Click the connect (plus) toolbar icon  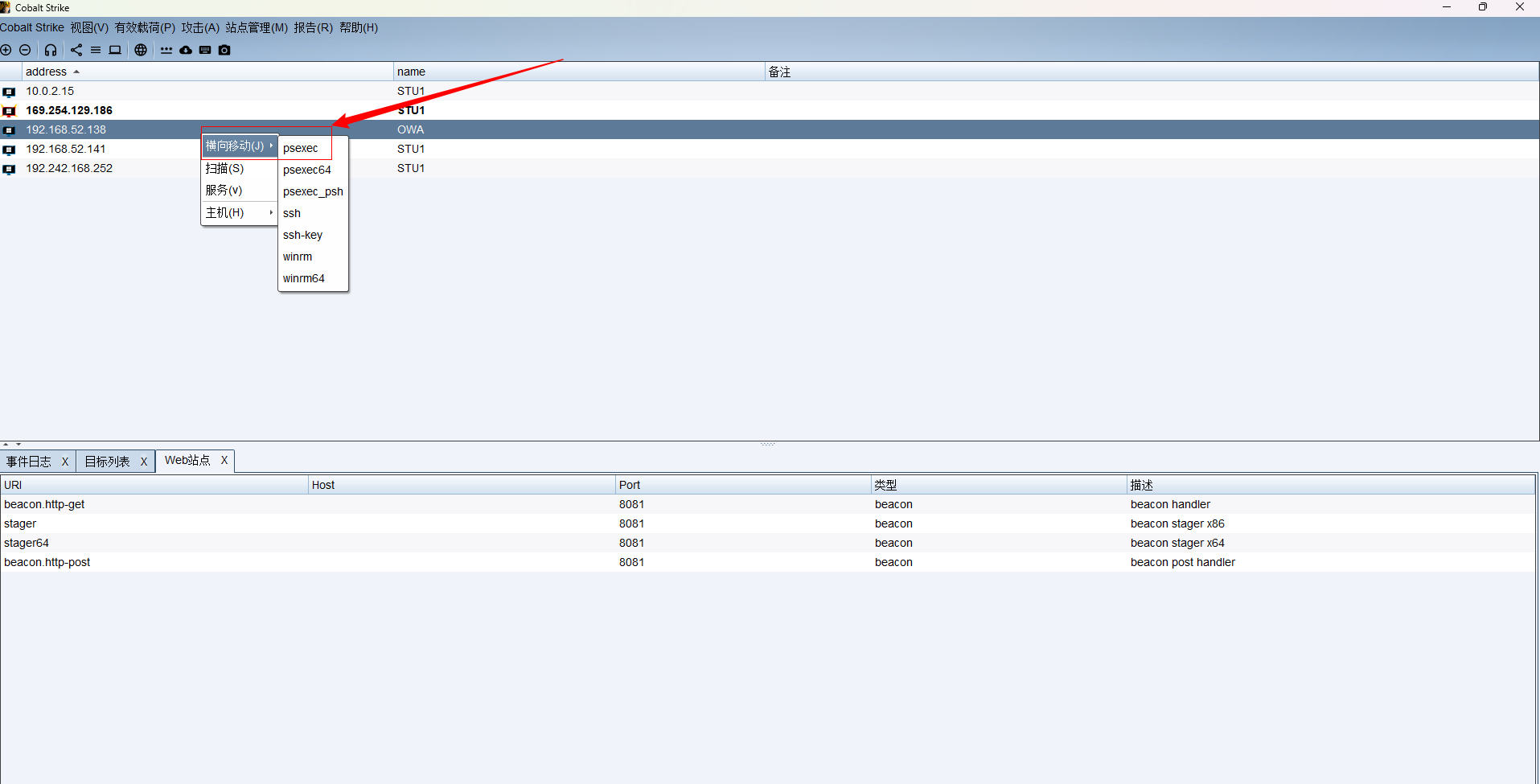tap(6, 50)
